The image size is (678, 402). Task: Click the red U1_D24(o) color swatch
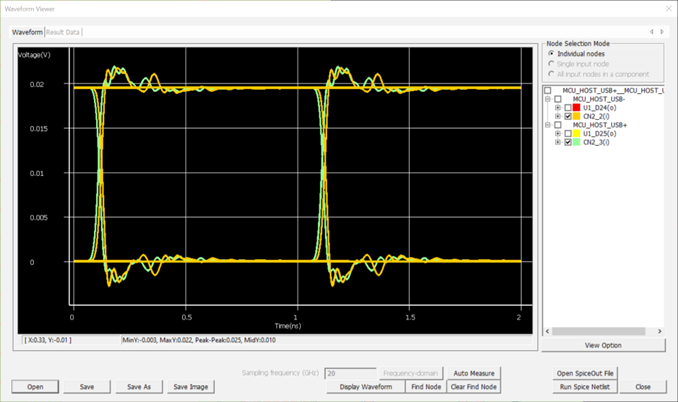(x=577, y=108)
